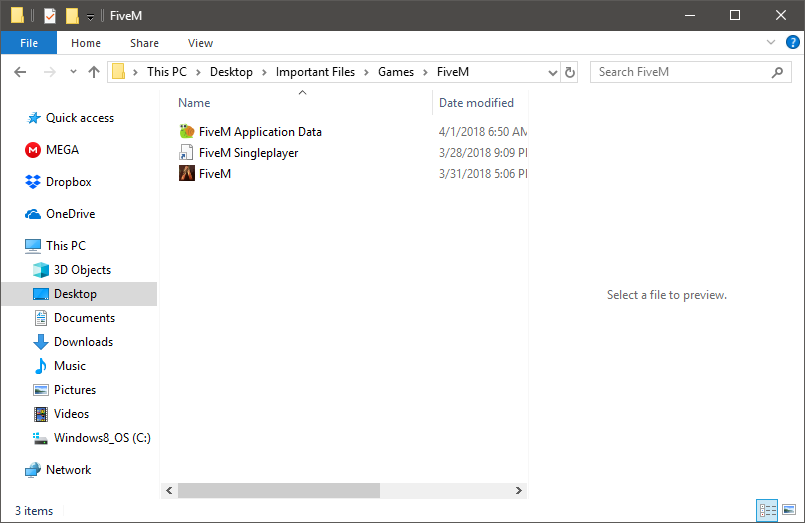The height and width of the screenshot is (523, 805).
Task: Select the 3/31/2018 5:06 PM date cell
Action: click(x=483, y=174)
